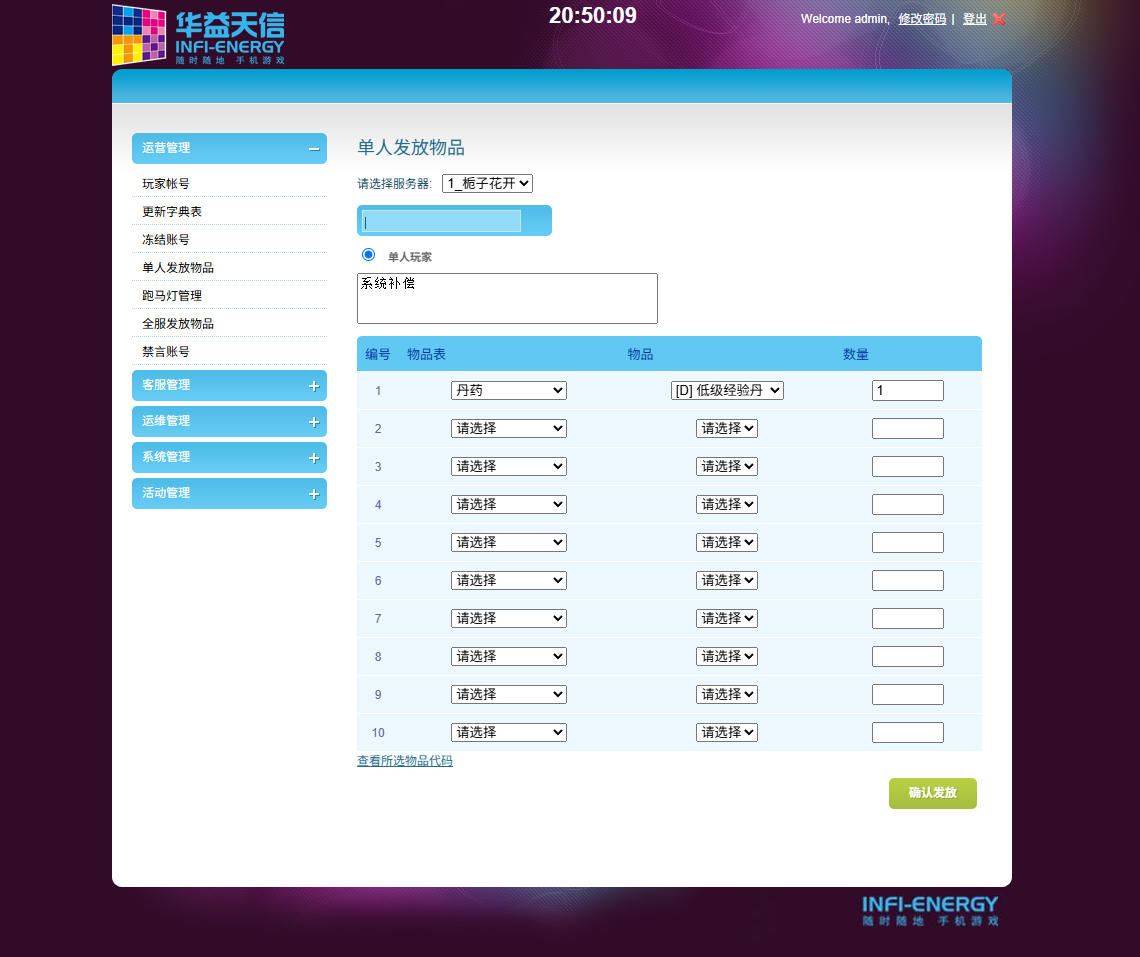Viewport: 1140px width, 957px height.
Task: Click the 查看所选物品代码 link
Action: pyautogui.click(x=405, y=761)
